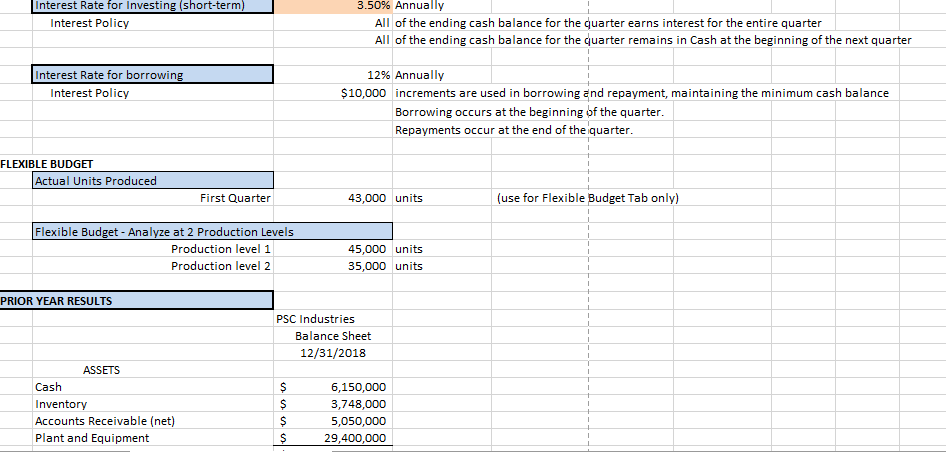Click the 'units' label next to 43,000

pyautogui.click(x=409, y=198)
